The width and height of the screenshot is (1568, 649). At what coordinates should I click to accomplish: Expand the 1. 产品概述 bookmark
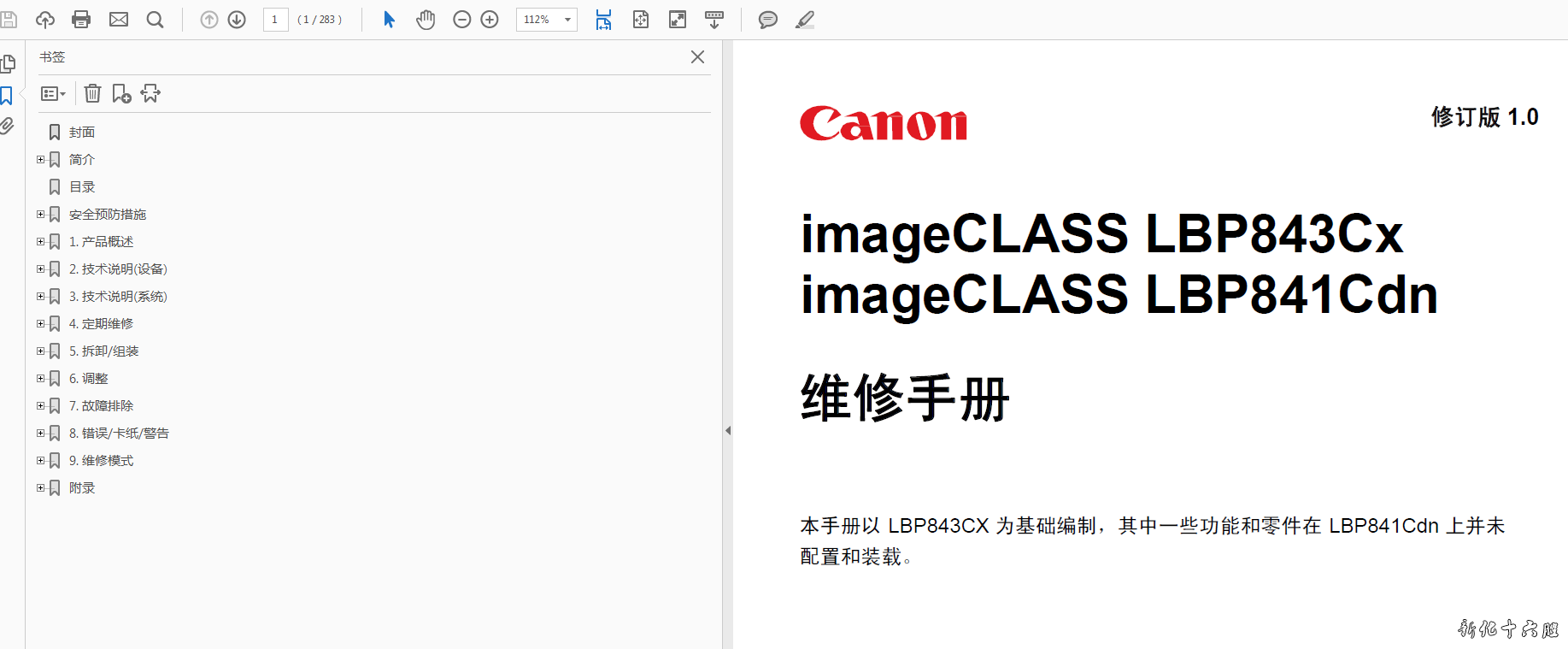40,242
